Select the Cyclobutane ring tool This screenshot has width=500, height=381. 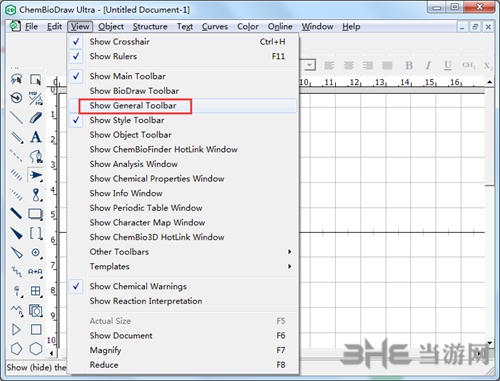(35, 330)
